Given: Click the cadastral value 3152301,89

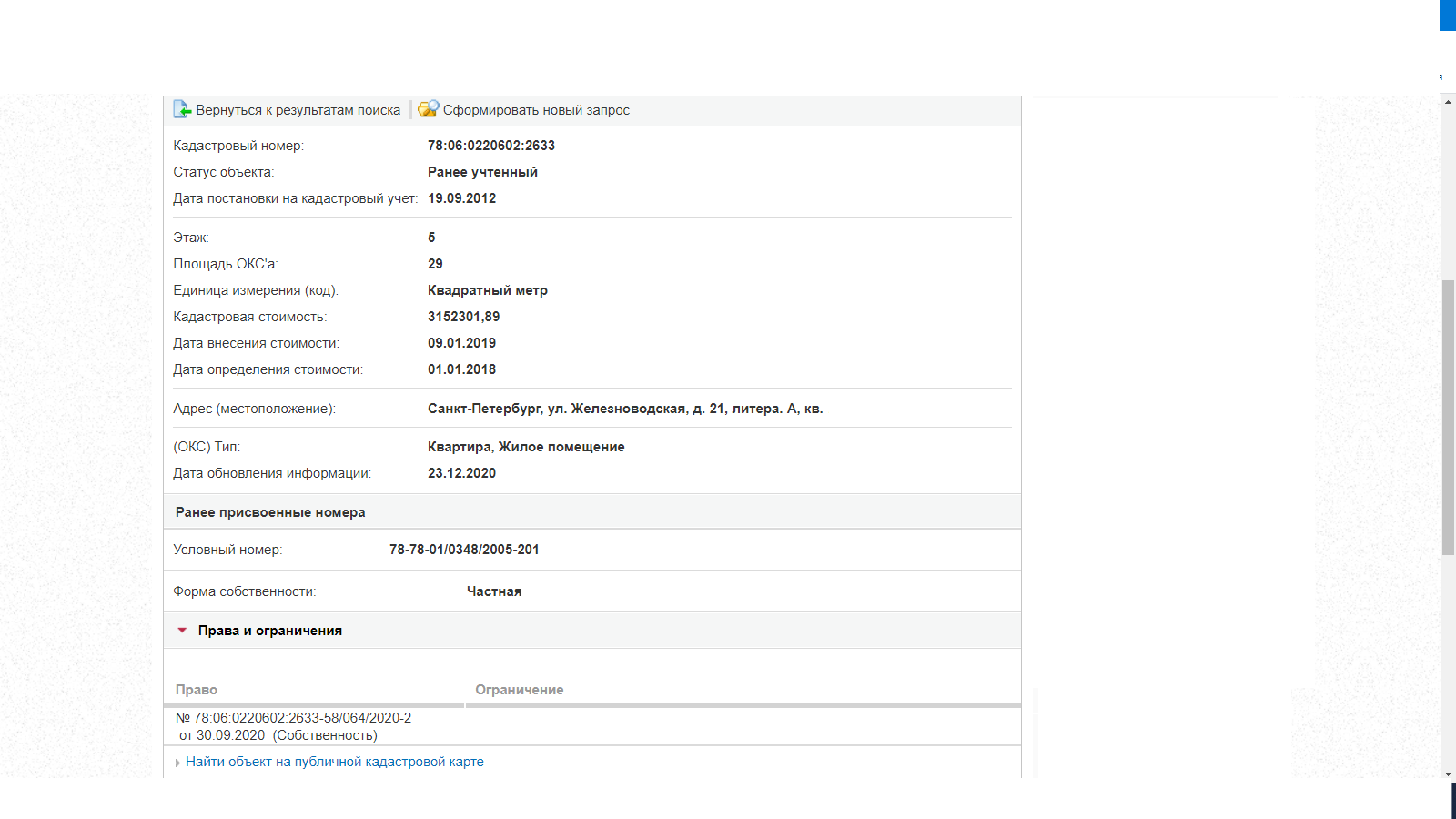Looking at the screenshot, I should 463,317.
